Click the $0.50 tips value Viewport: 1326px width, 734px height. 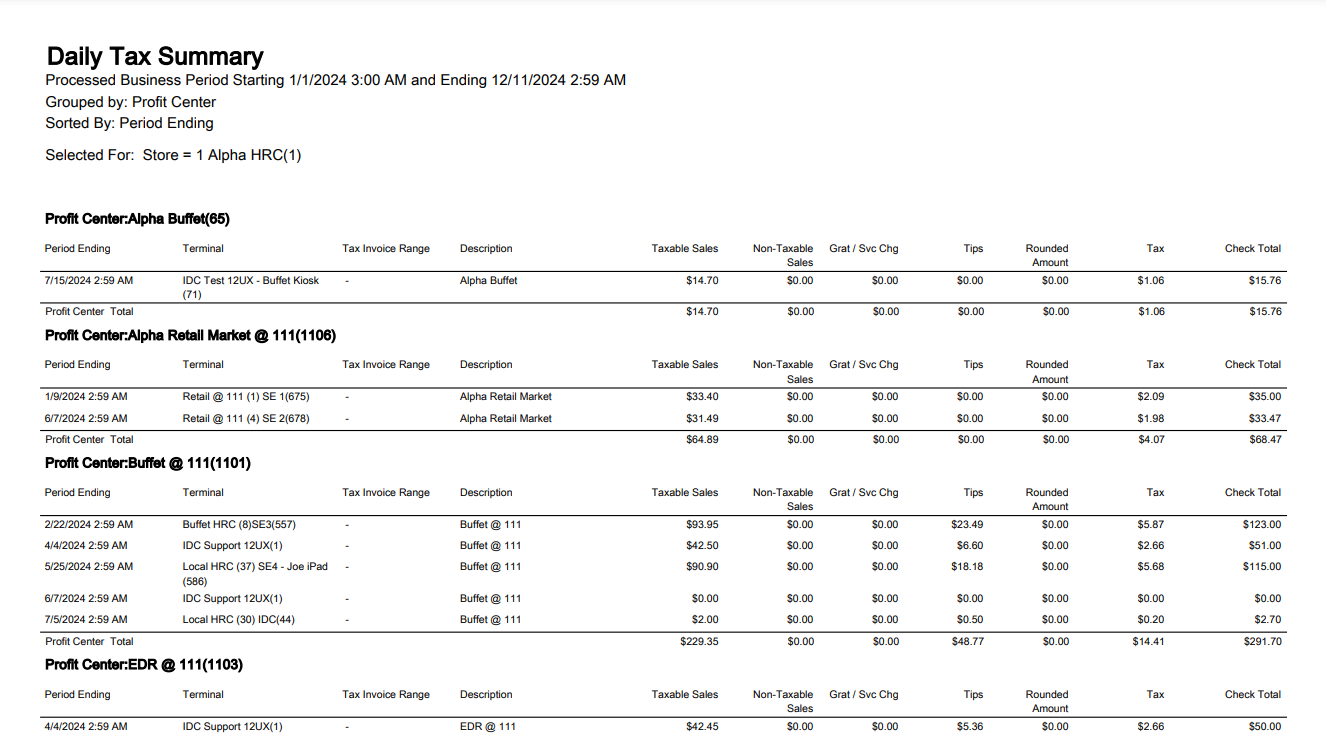(970, 620)
